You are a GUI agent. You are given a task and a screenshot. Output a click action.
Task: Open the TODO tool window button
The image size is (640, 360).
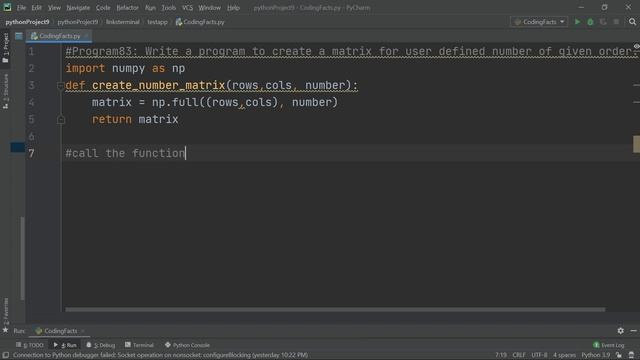pyautogui.click(x=29, y=345)
